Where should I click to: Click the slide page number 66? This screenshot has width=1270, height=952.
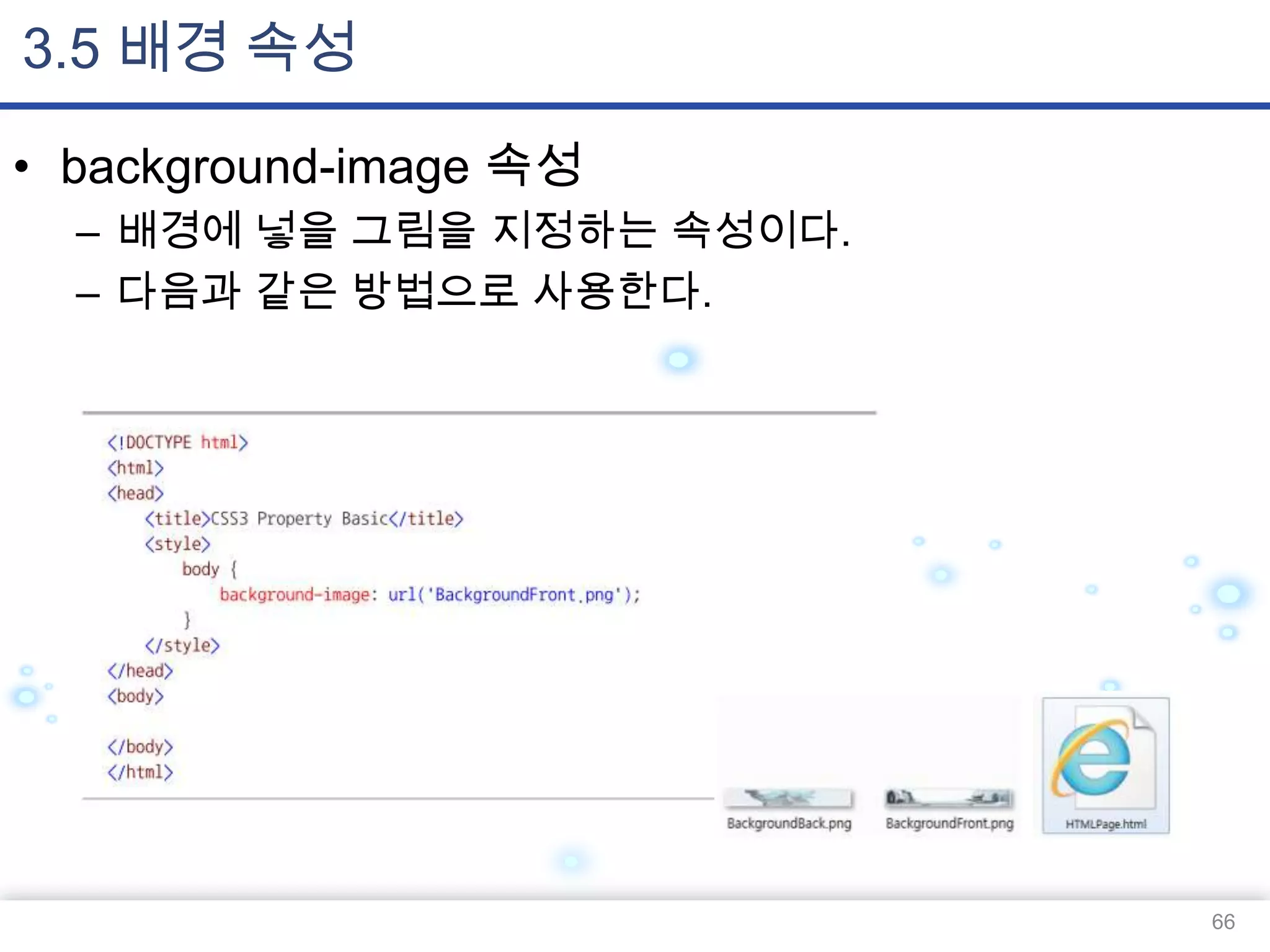click(x=1223, y=922)
